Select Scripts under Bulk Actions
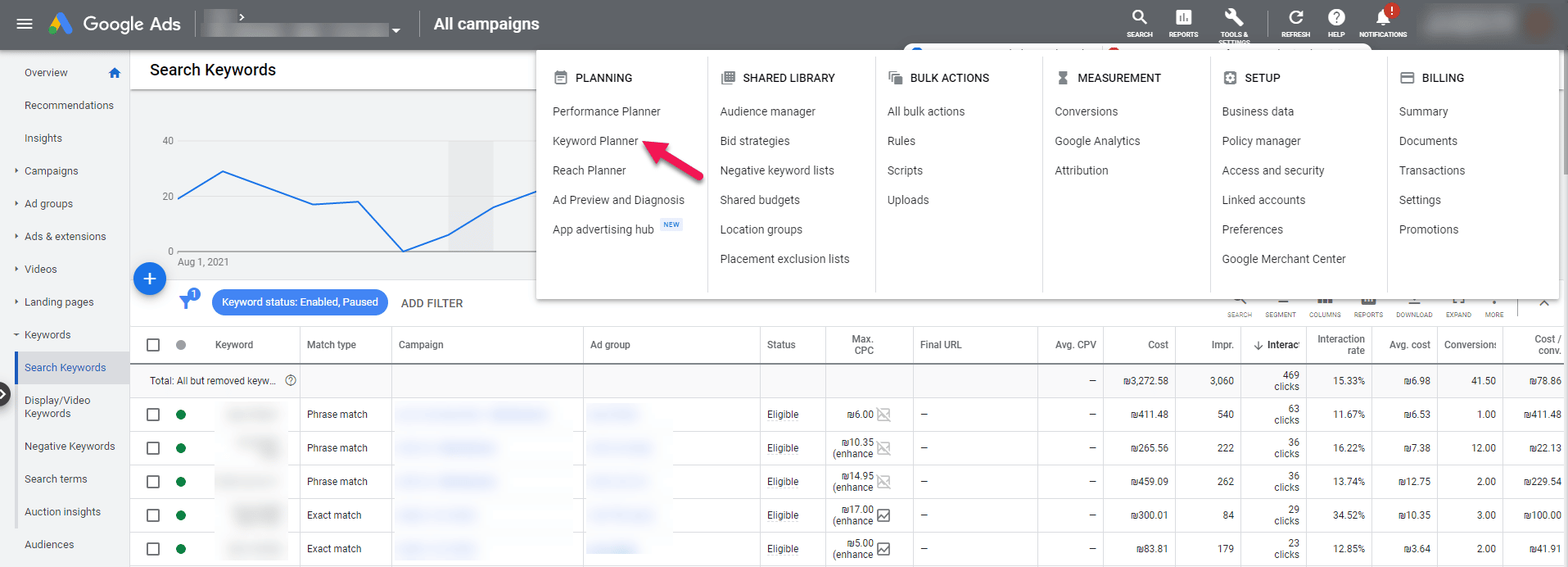Viewport: 1568px width, 567px height. [x=905, y=170]
